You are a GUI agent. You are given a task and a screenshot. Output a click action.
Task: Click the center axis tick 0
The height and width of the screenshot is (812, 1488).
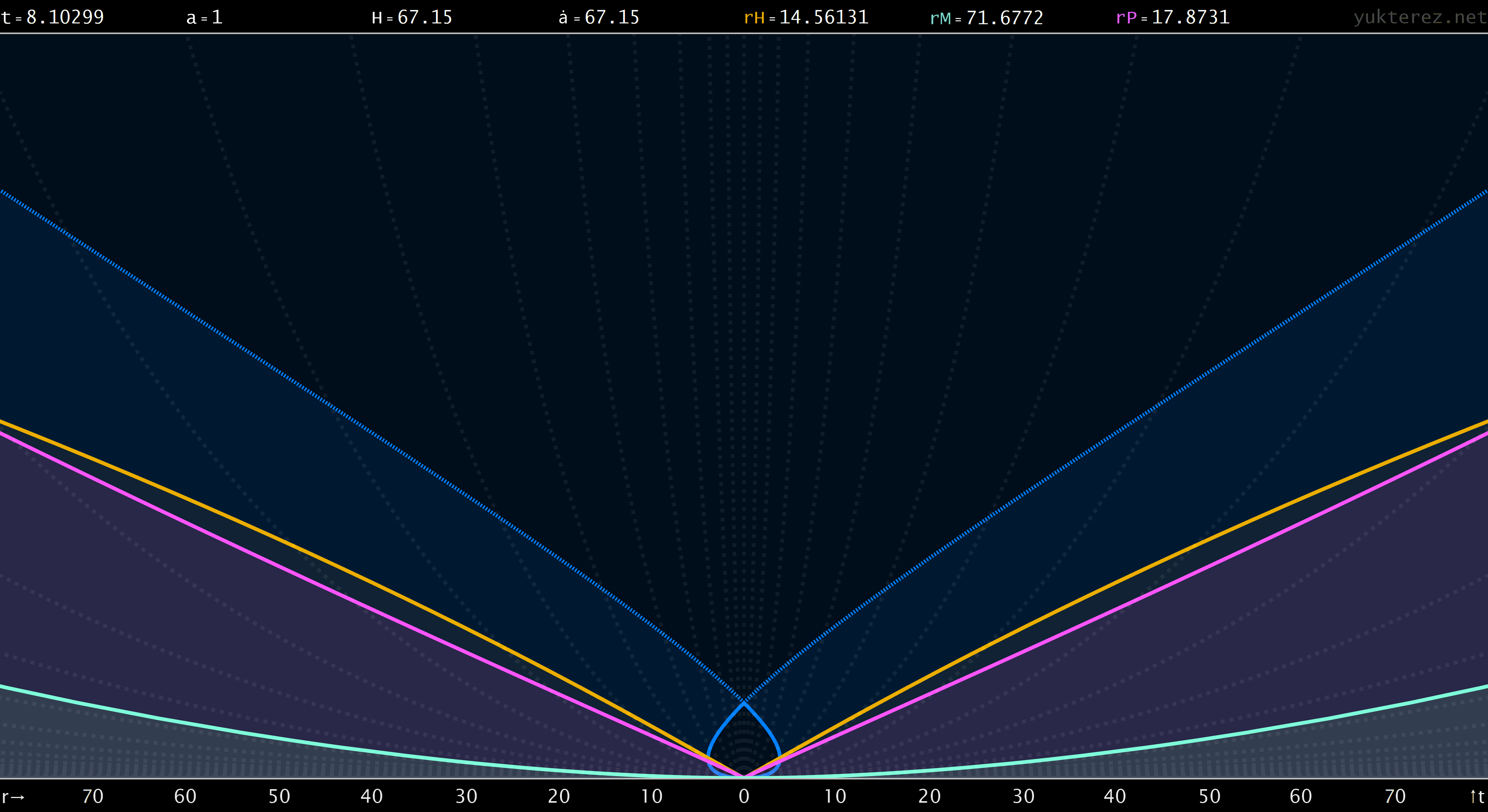click(x=744, y=797)
